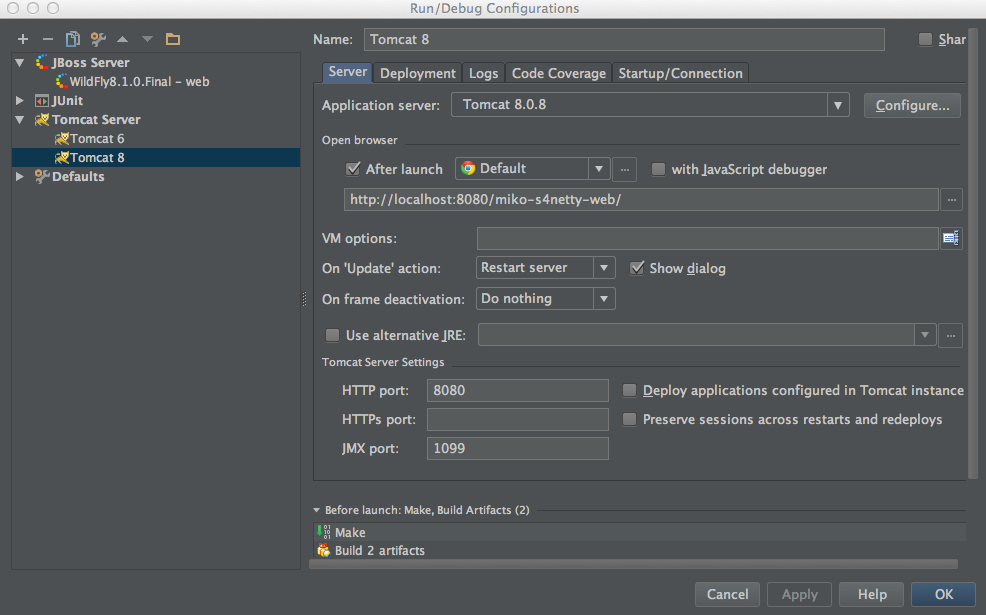986x615 pixels.
Task: Click the horizontal scrollbar under Before launch list
Action: point(634,565)
